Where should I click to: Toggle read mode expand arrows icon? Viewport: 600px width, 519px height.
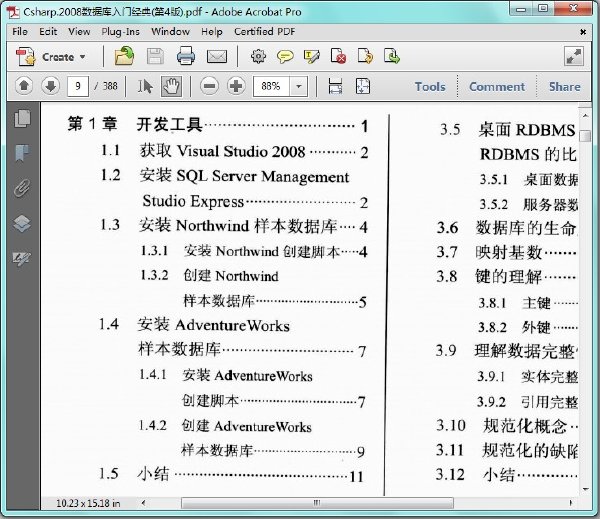click(x=574, y=57)
